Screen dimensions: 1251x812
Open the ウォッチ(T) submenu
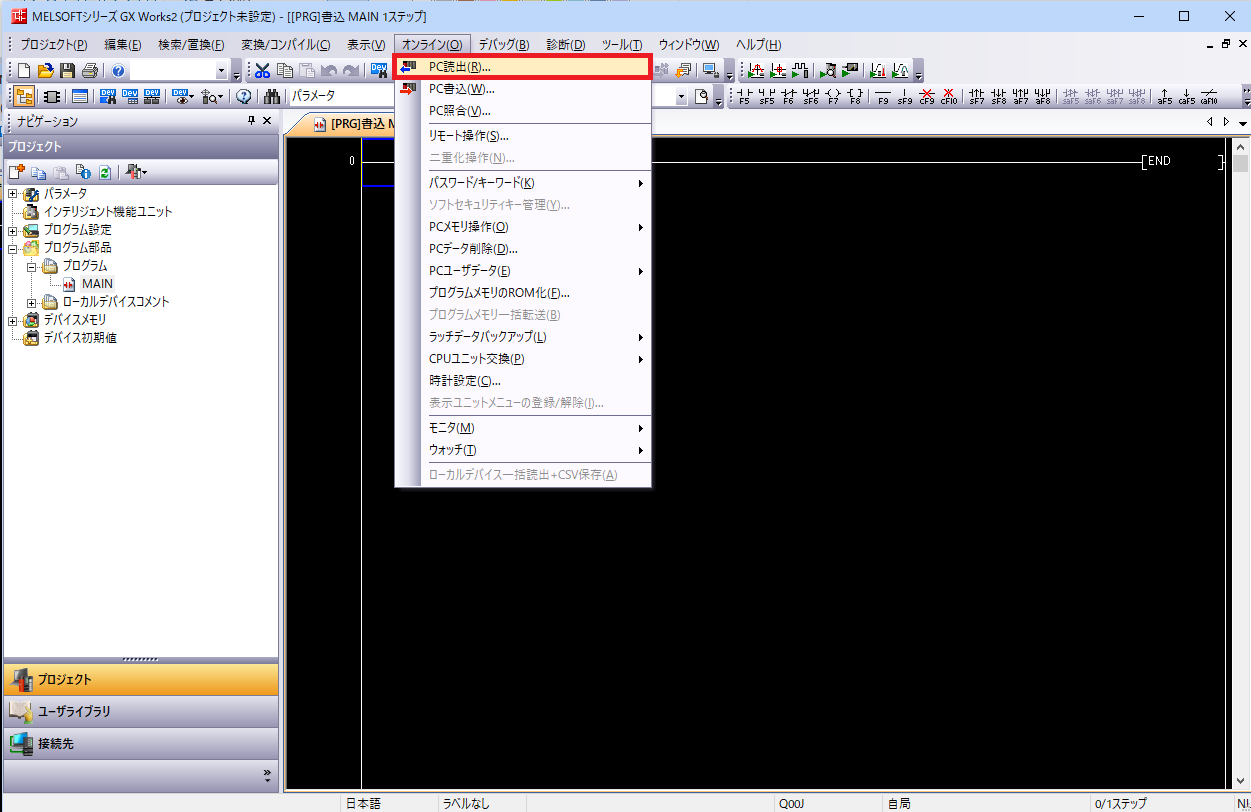pyautogui.click(x=523, y=450)
